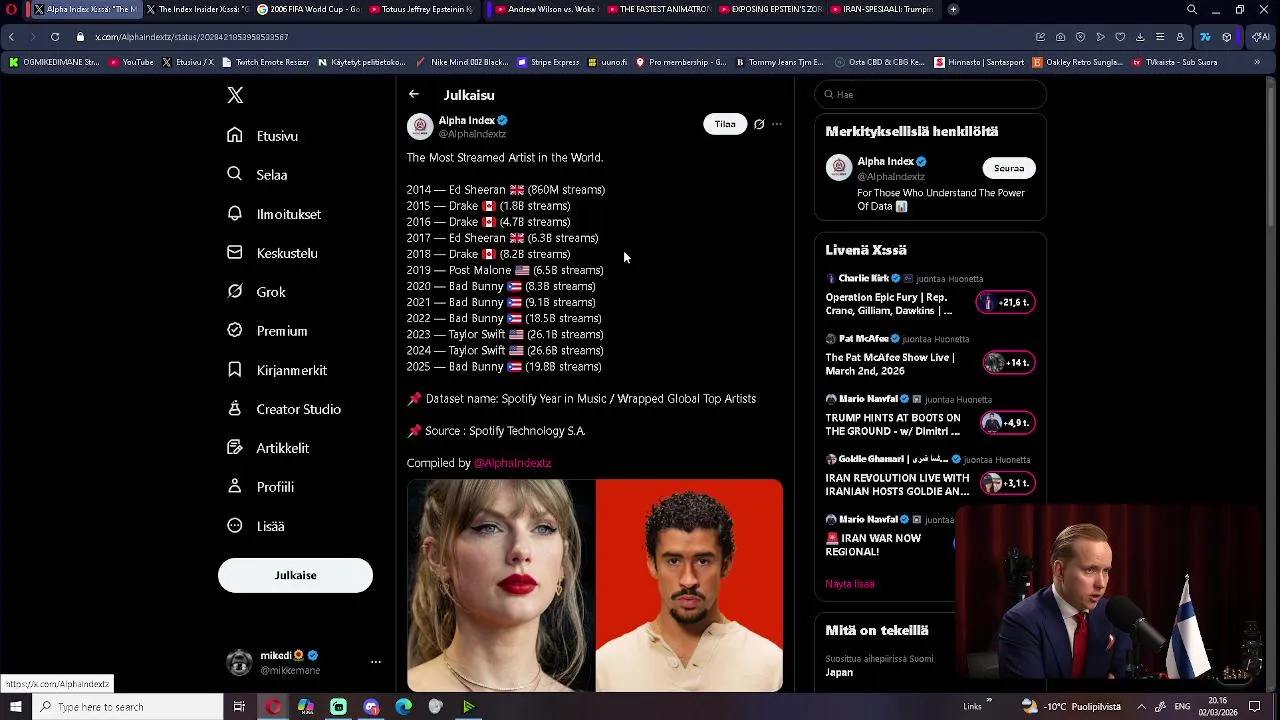Open Windows notification center

pyautogui.click(x=1254, y=707)
